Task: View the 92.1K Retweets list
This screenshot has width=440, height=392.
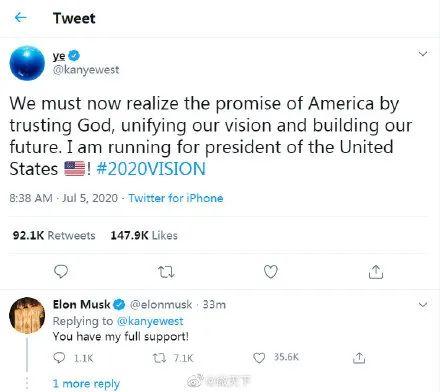Action: click(54, 235)
